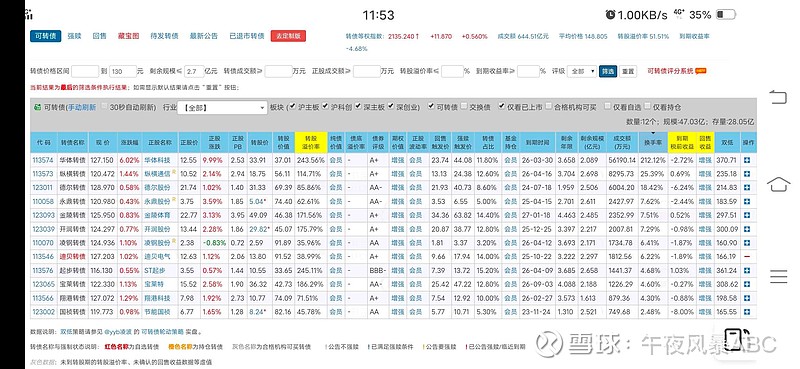Remove 迪贝转债 via the red minus icon

[747, 257]
